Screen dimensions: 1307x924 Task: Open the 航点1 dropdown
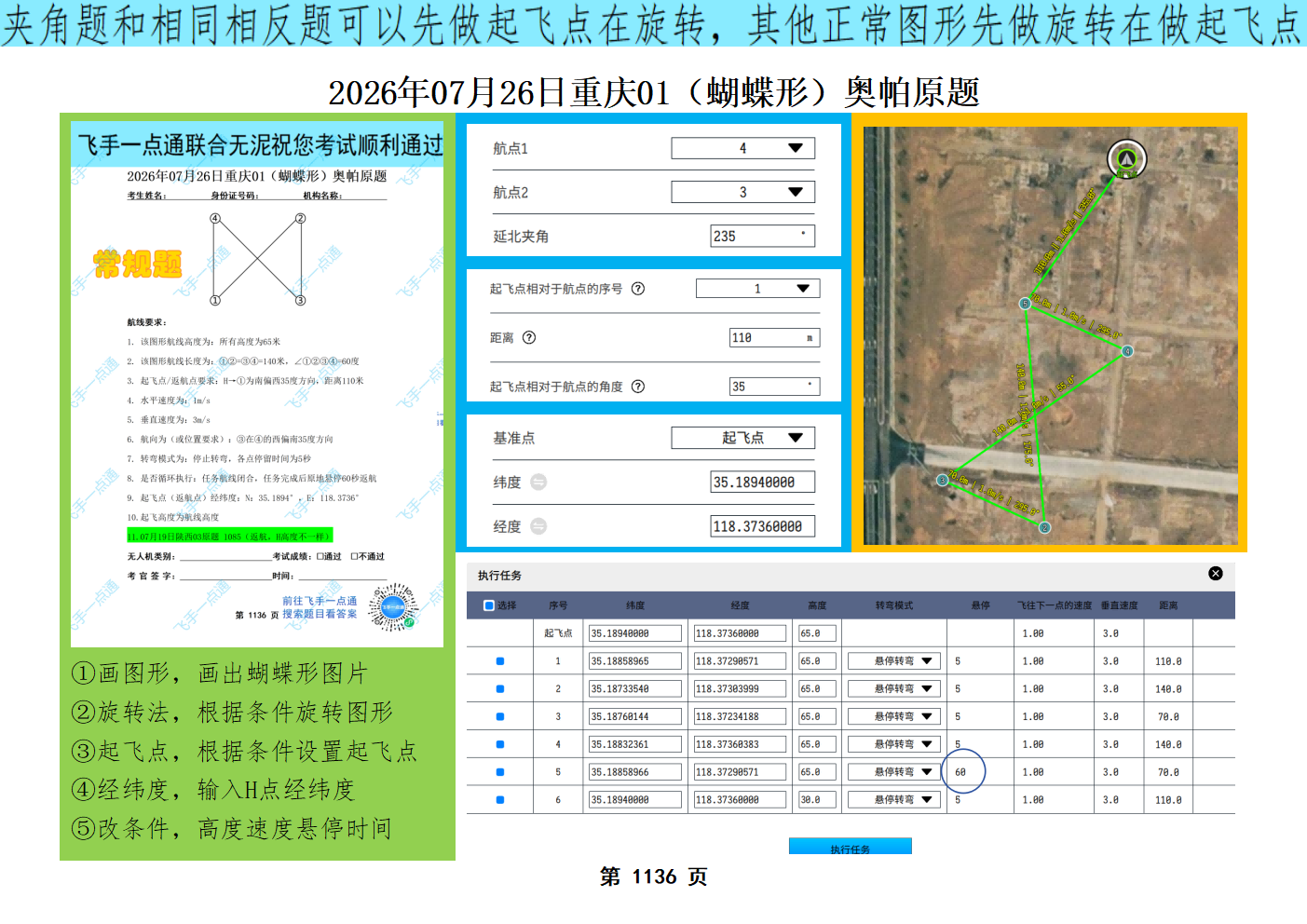(743, 148)
